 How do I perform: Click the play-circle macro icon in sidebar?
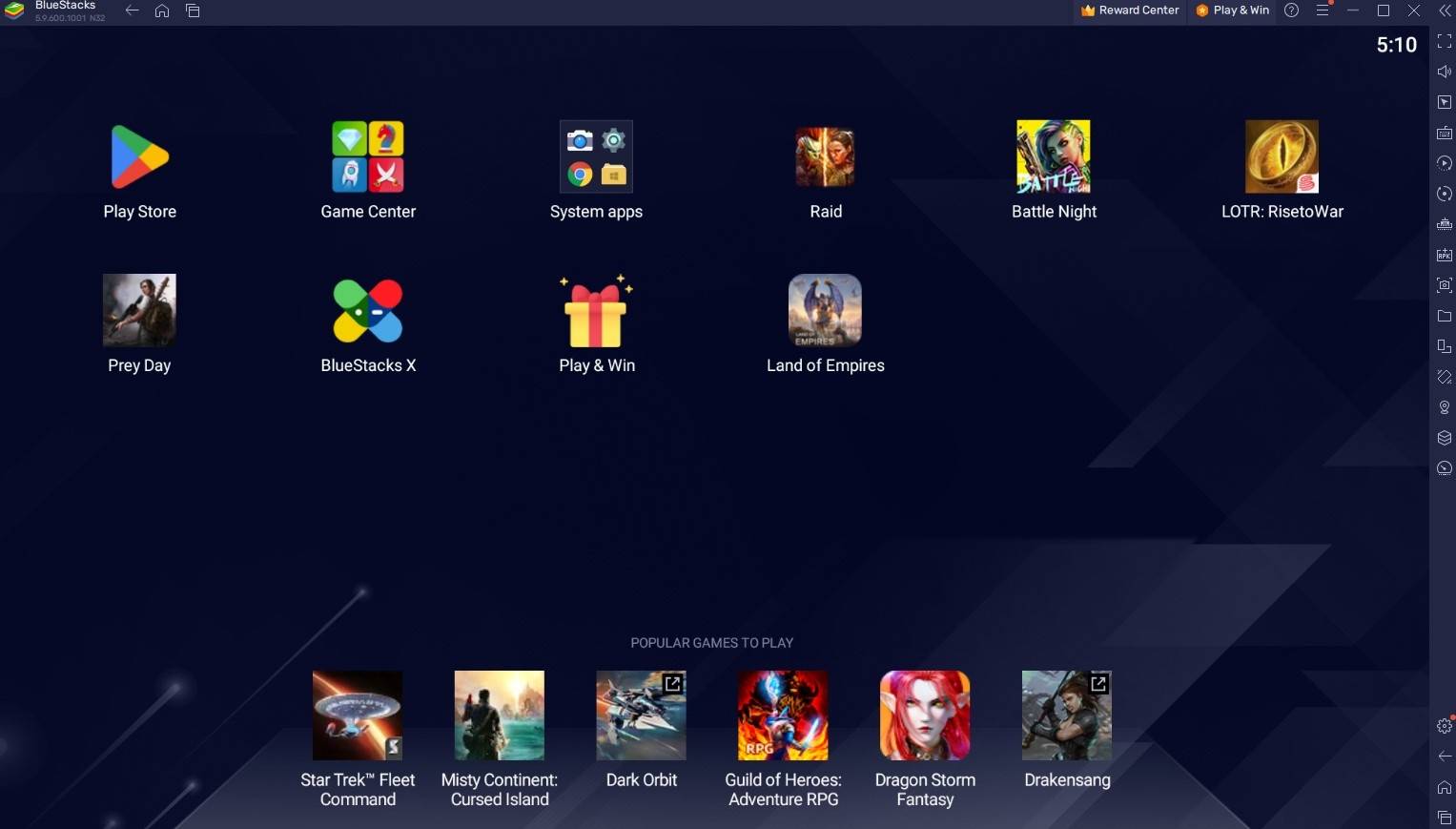point(1445,163)
